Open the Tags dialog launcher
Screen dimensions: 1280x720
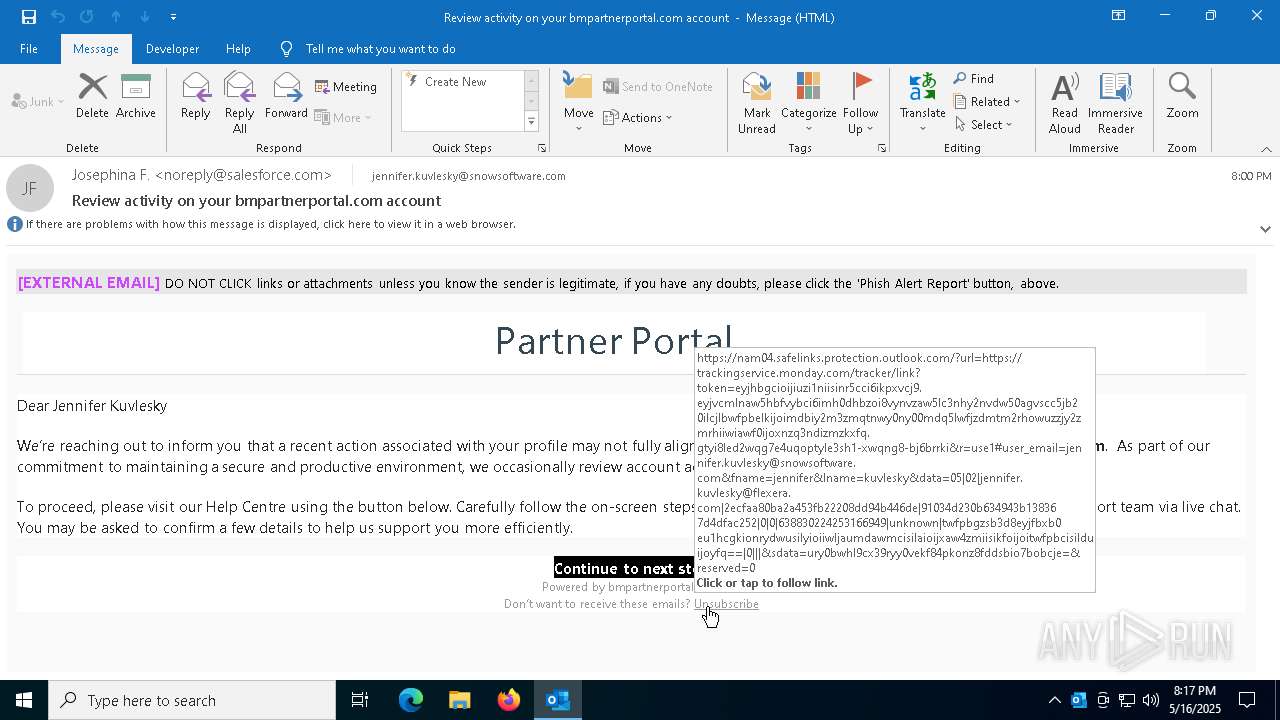[x=882, y=148]
